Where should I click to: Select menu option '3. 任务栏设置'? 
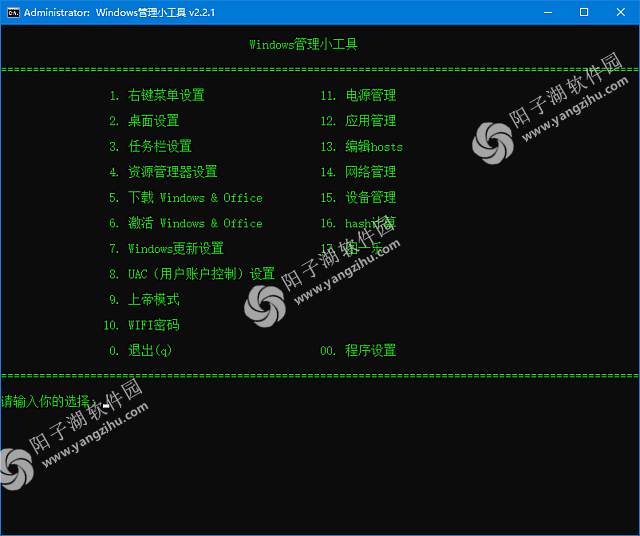[x=150, y=147]
